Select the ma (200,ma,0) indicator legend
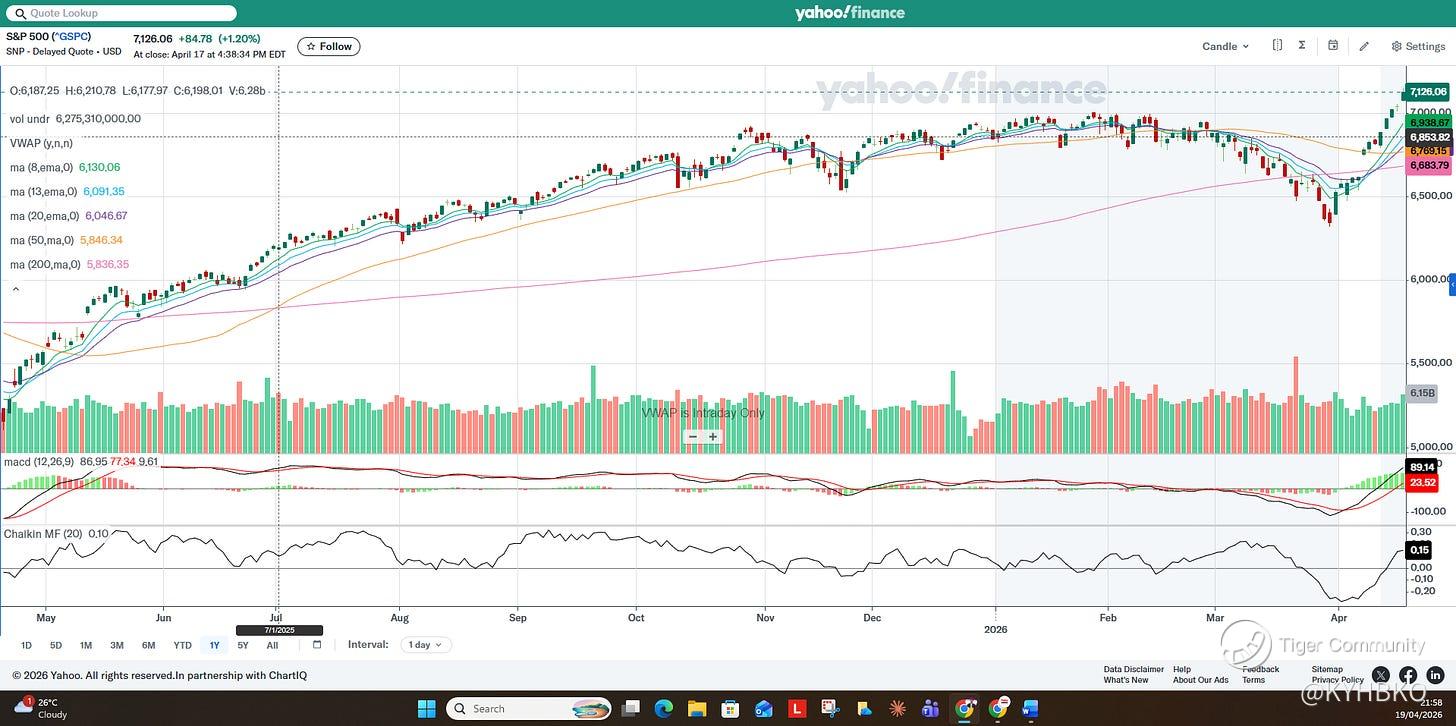 pyautogui.click(x=69, y=264)
